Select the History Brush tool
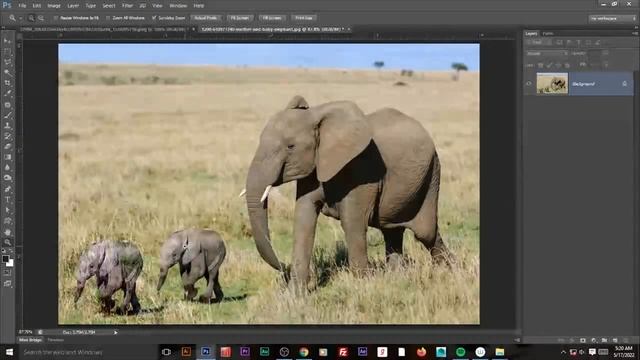Viewport: 640px width, 360px height. click(x=7, y=137)
